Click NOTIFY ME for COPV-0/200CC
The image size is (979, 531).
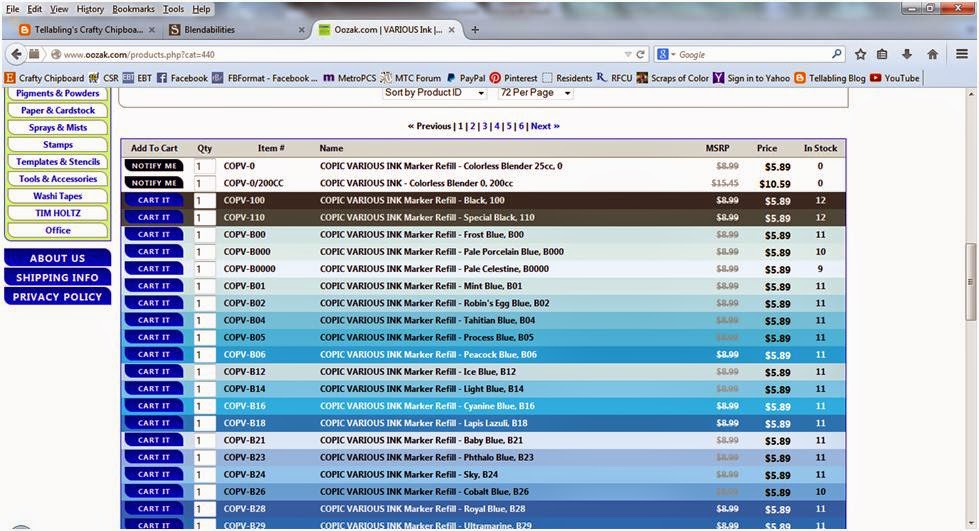pos(154,183)
